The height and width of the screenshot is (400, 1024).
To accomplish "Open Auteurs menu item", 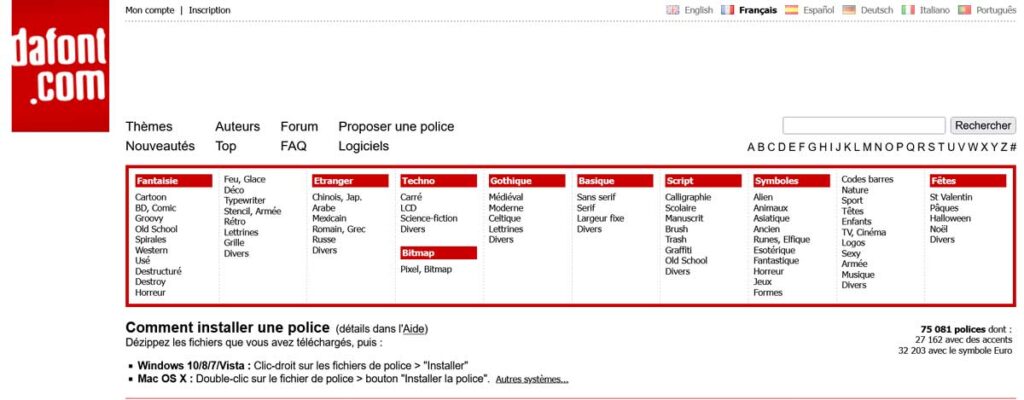I will 237,126.
